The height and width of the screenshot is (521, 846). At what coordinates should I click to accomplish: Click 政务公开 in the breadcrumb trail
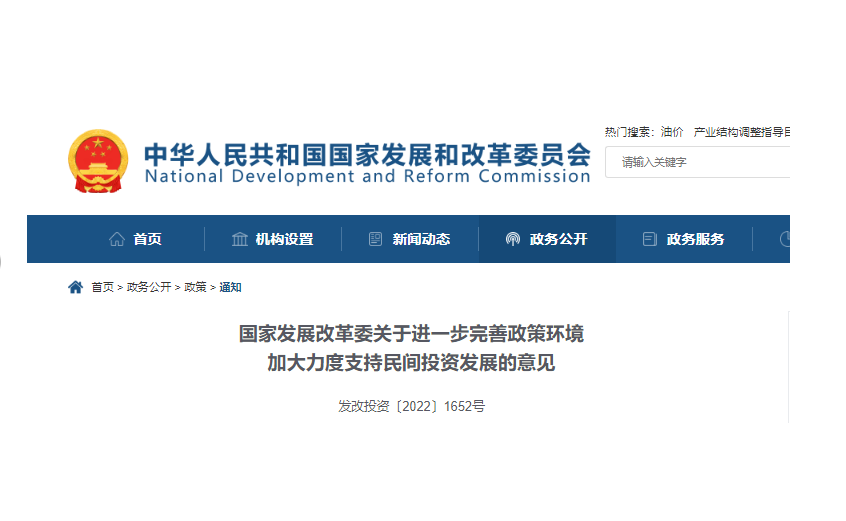tap(149, 287)
